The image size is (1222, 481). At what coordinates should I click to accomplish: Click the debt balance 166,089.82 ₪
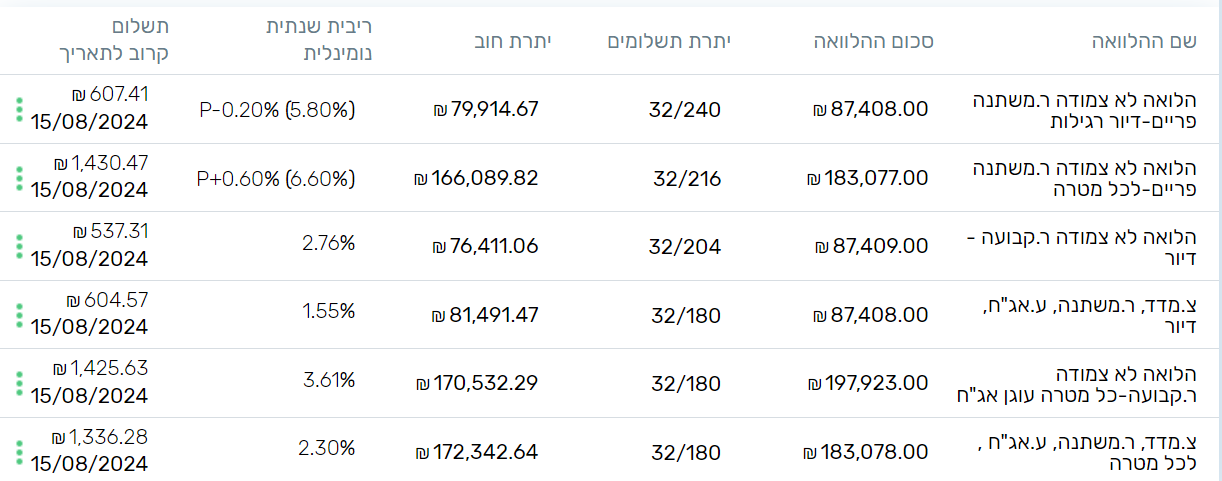tap(476, 178)
